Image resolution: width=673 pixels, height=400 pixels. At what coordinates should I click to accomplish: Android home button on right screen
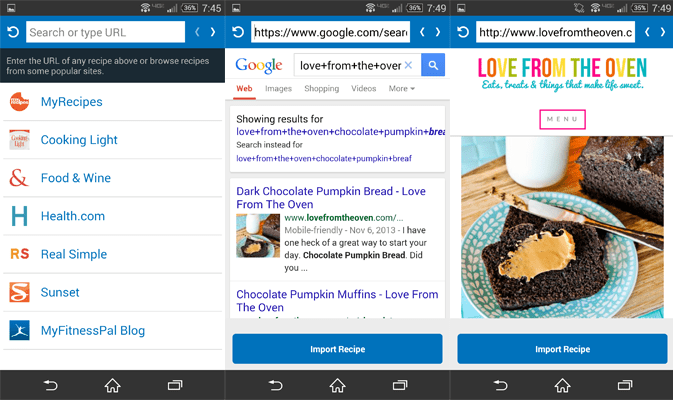tap(562, 385)
